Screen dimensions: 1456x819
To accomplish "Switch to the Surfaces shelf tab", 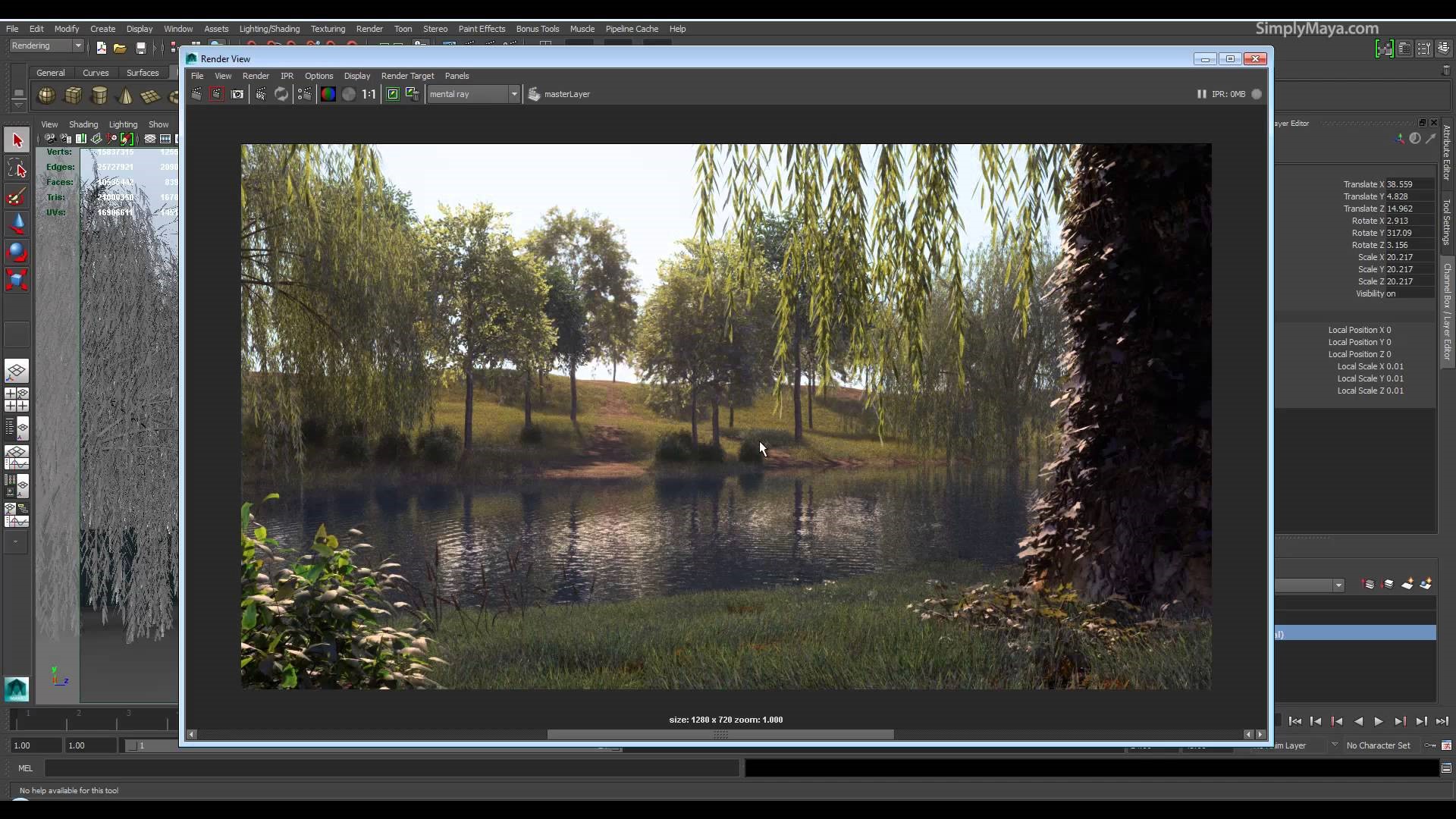I will tap(143, 73).
